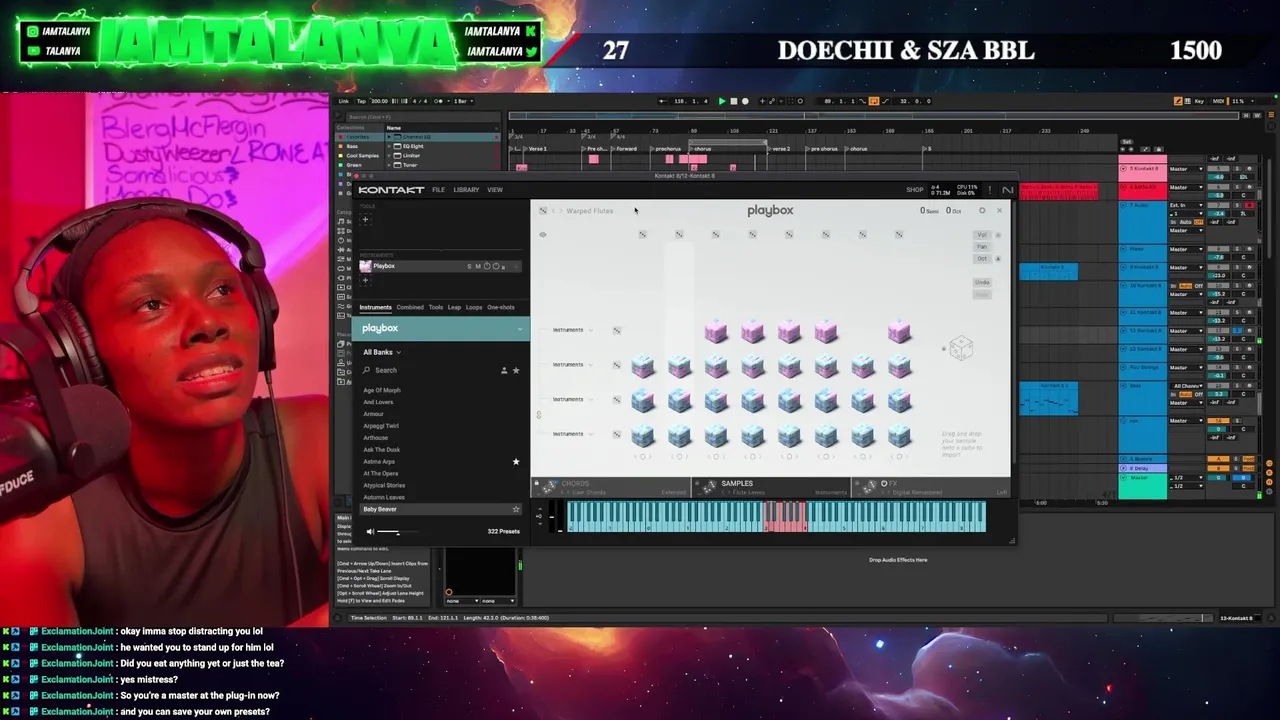Toggle the FX power button
The height and width of the screenshot is (720, 1280).
pos(883,484)
